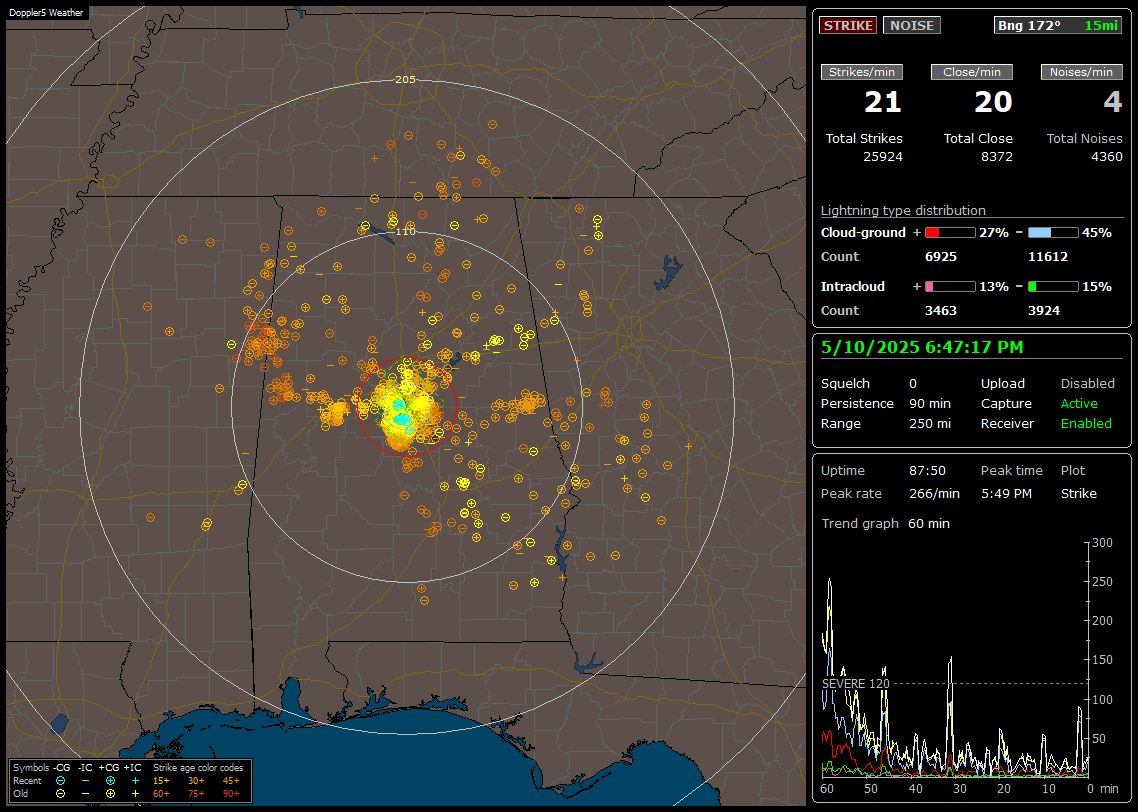
Task: Click the intracloud negative count 3924
Action: [1044, 311]
